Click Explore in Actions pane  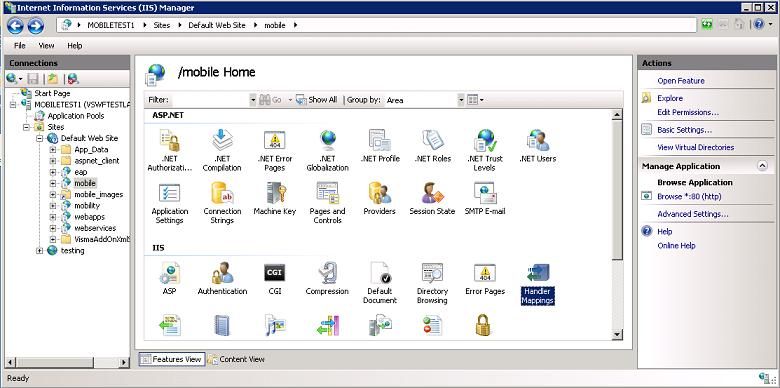(x=670, y=98)
